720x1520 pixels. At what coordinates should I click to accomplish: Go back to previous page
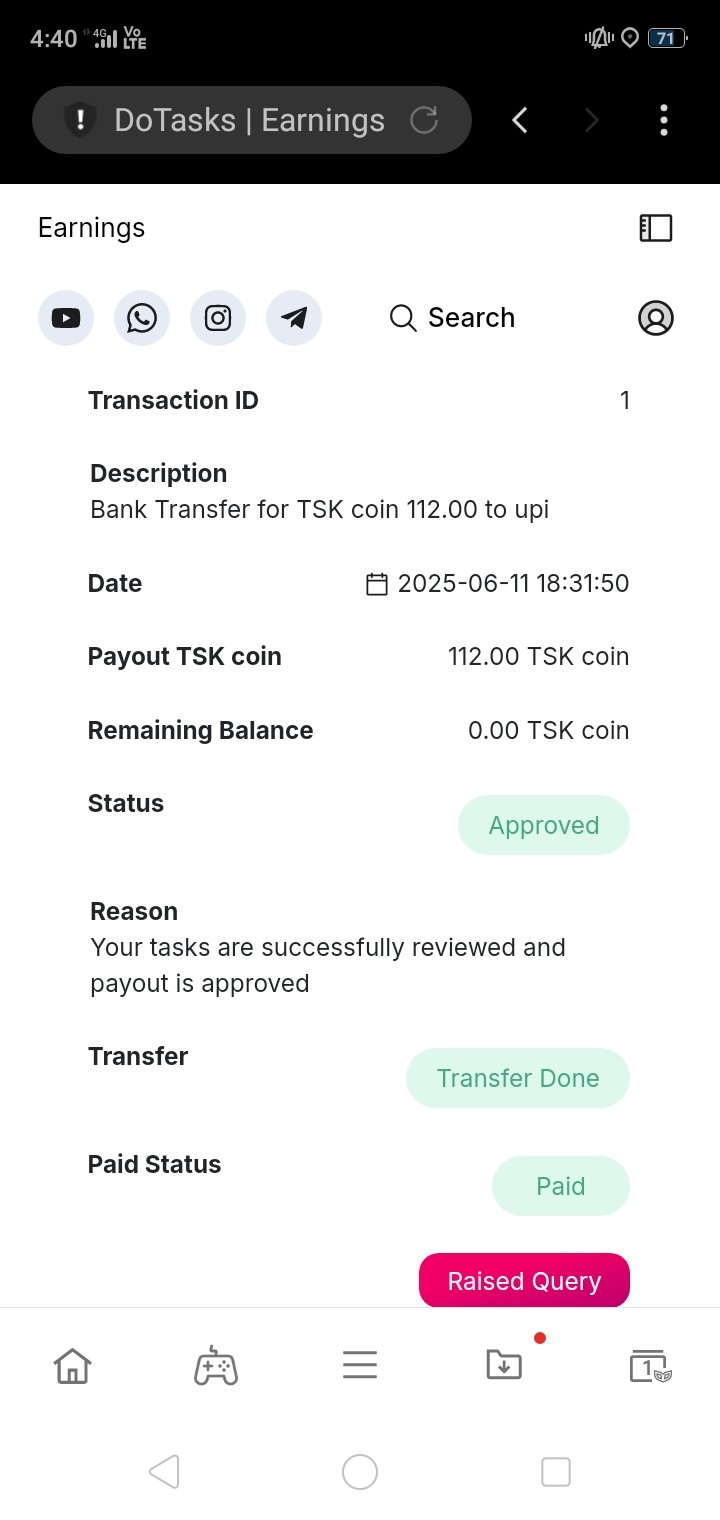520,120
